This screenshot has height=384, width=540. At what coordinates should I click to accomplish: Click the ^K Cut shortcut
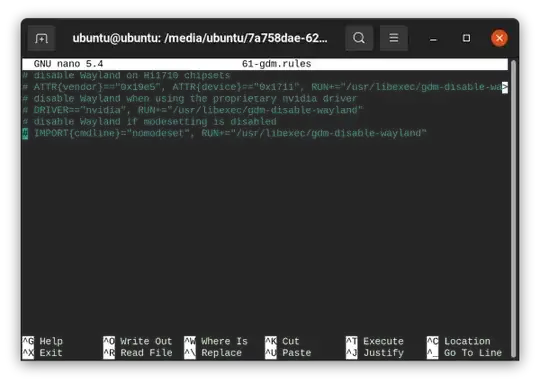282,341
